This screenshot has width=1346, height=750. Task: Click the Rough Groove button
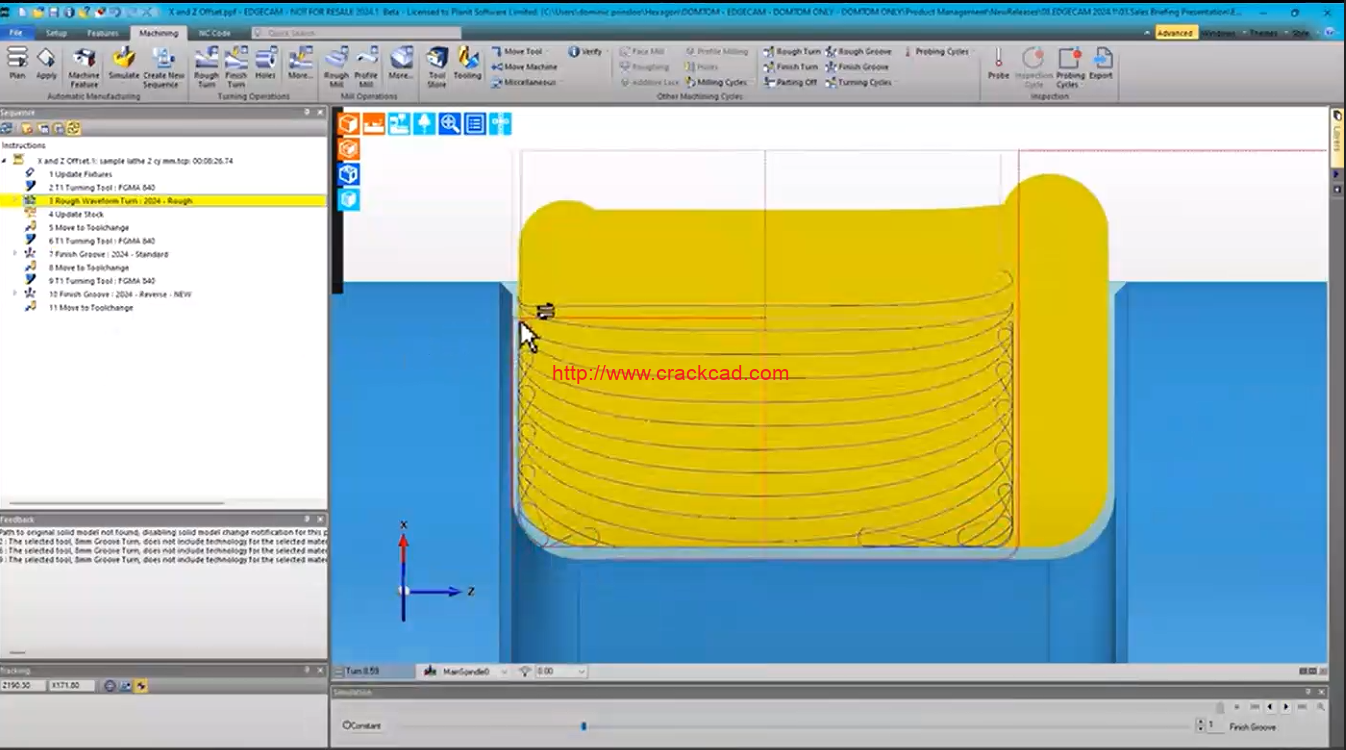click(x=859, y=52)
